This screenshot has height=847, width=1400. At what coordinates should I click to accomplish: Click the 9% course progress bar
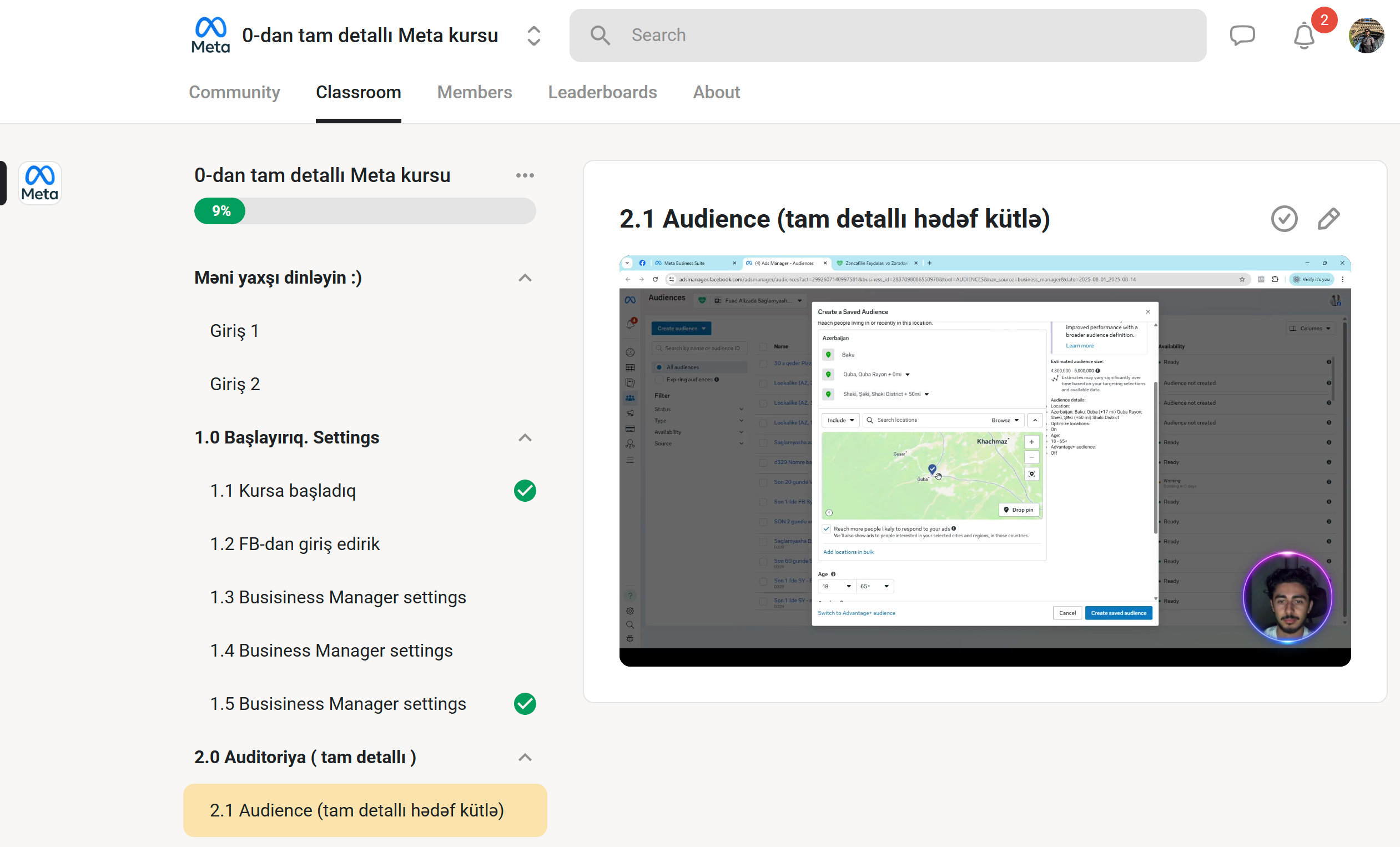365,211
